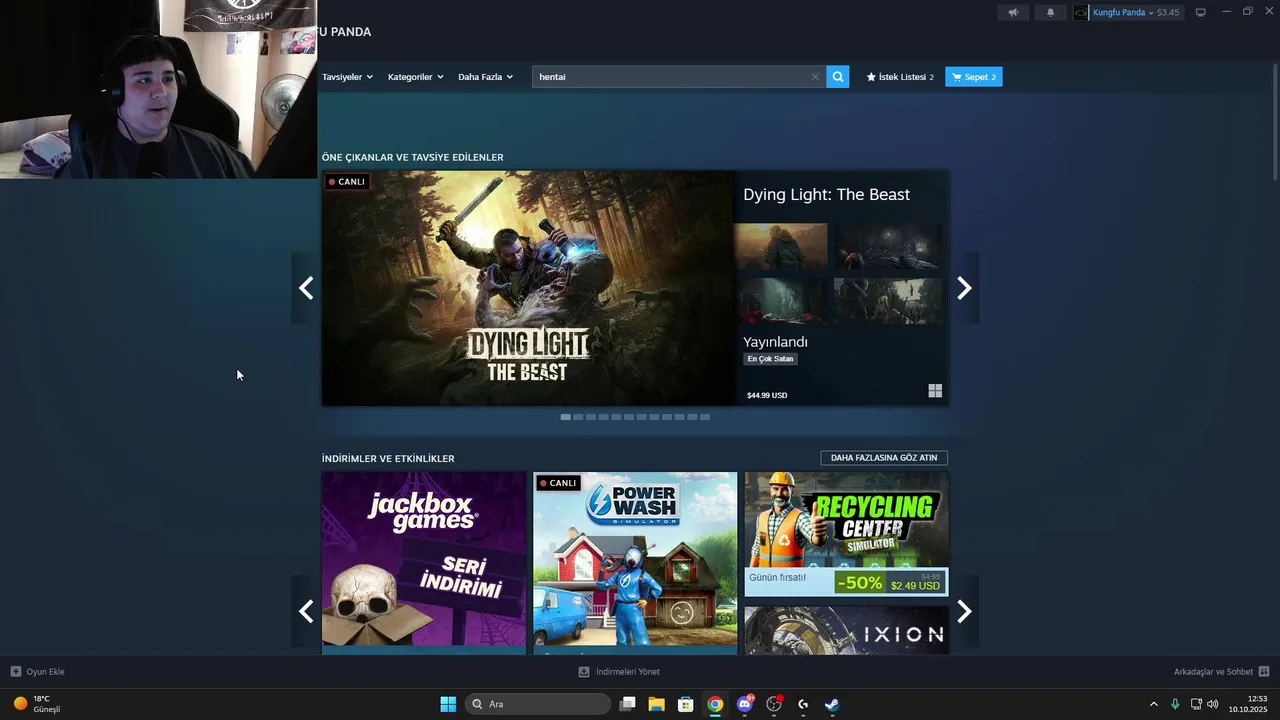Open the weather widget showing 18°C Güneşli
The image size is (1280, 720).
(37, 704)
